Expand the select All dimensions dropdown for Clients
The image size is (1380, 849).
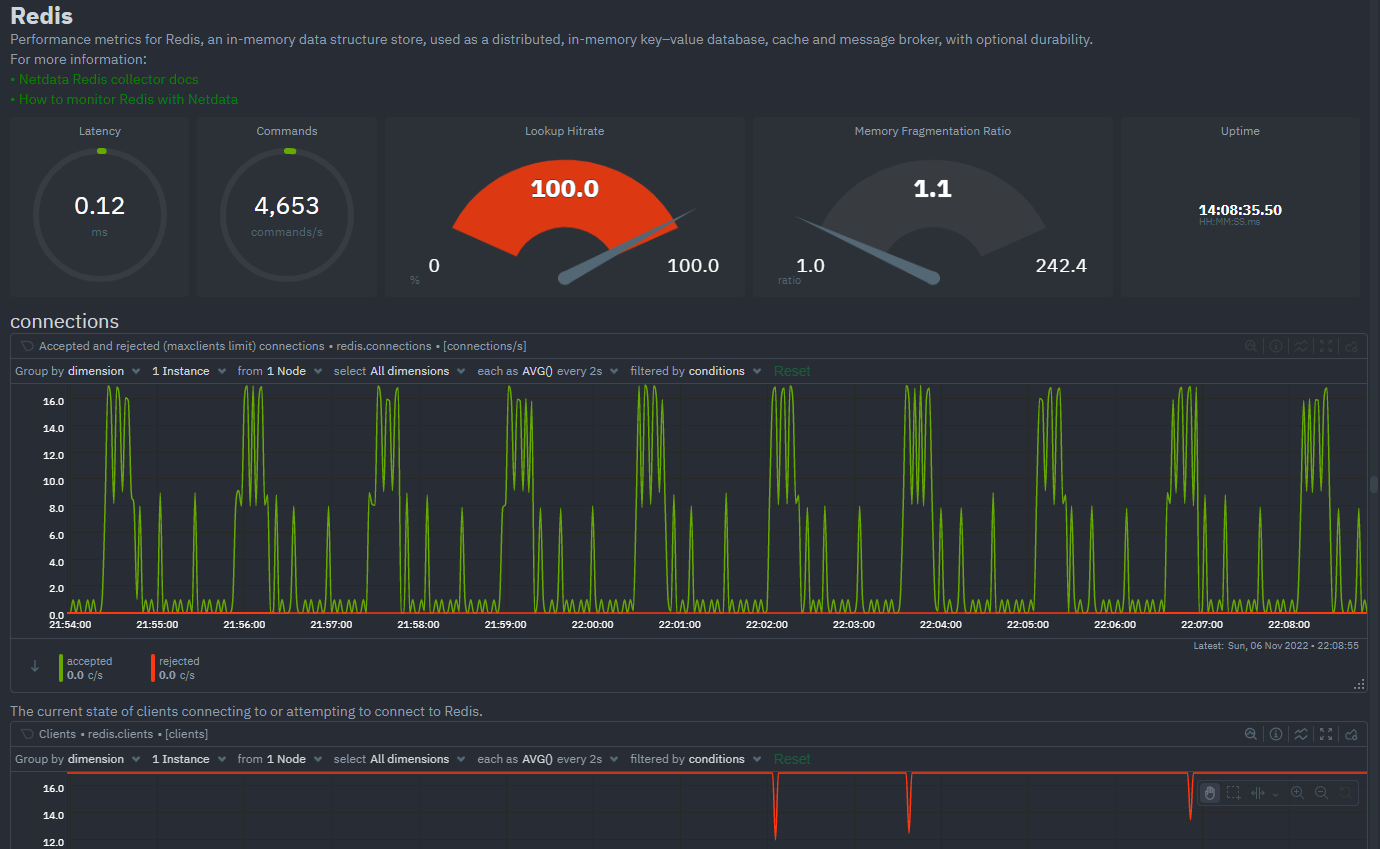pos(399,759)
